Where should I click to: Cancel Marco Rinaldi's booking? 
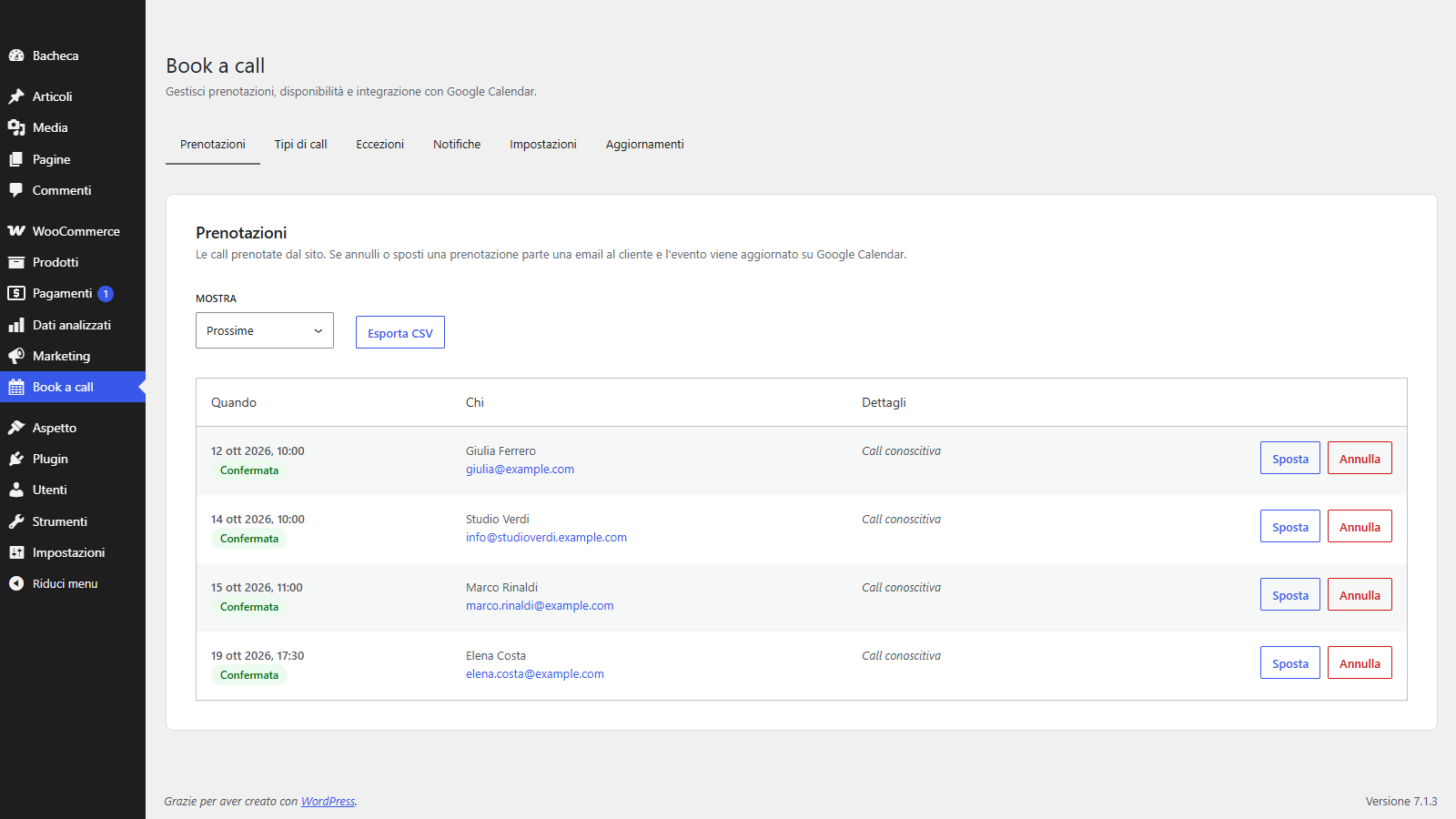click(x=1360, y=594)
